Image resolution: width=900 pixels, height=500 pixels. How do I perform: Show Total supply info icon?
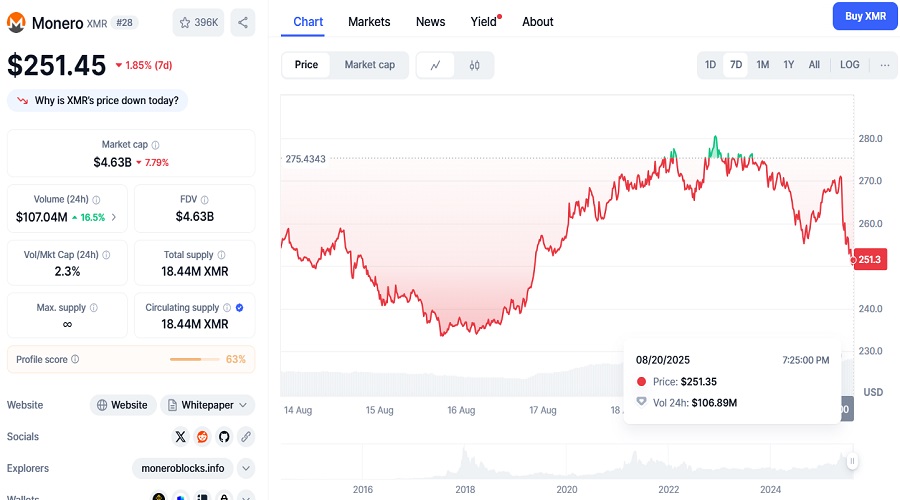(222, 255)
